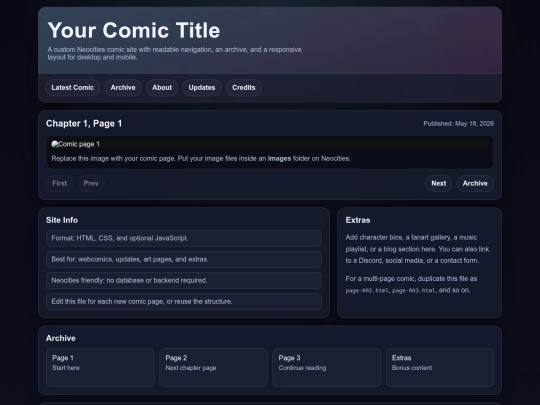Image resolution: width=540 pixels, height=405 pixels.
Task: Click the Chapter 1, Page 1 heading
Action: 84,124
